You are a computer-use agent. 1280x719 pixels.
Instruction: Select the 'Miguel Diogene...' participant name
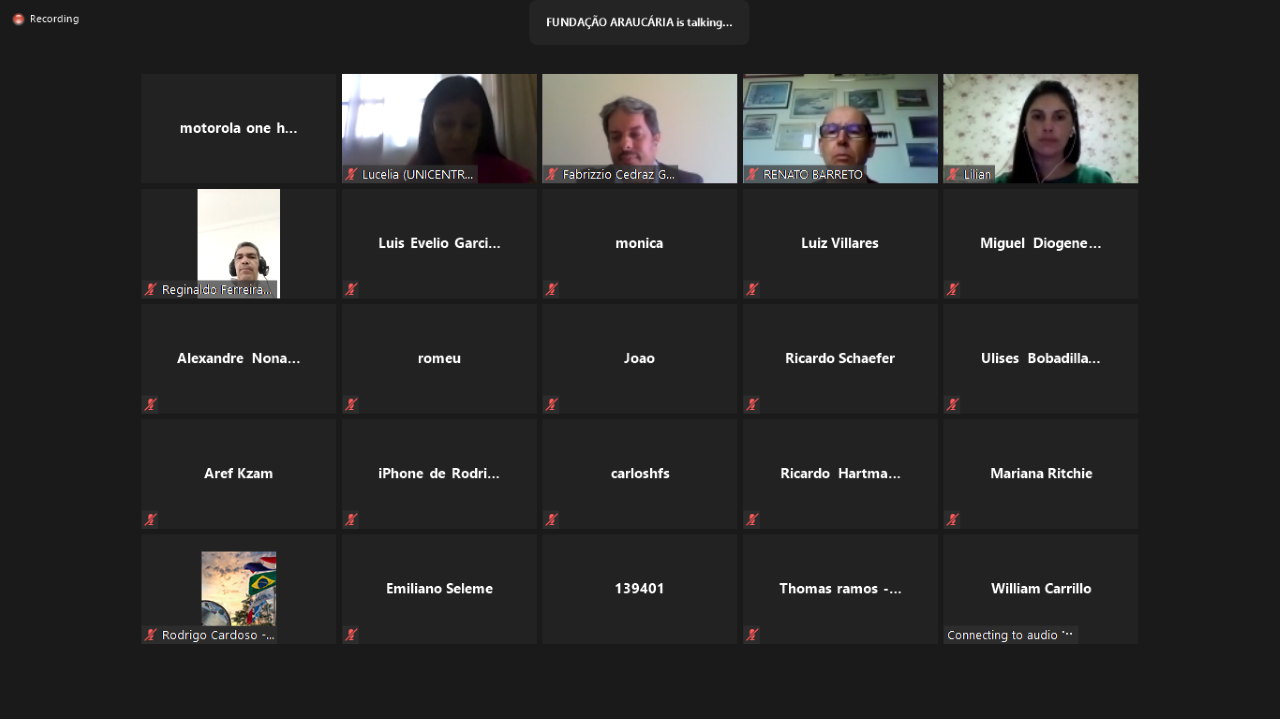pyautogui.click(x=1040, y=243)
